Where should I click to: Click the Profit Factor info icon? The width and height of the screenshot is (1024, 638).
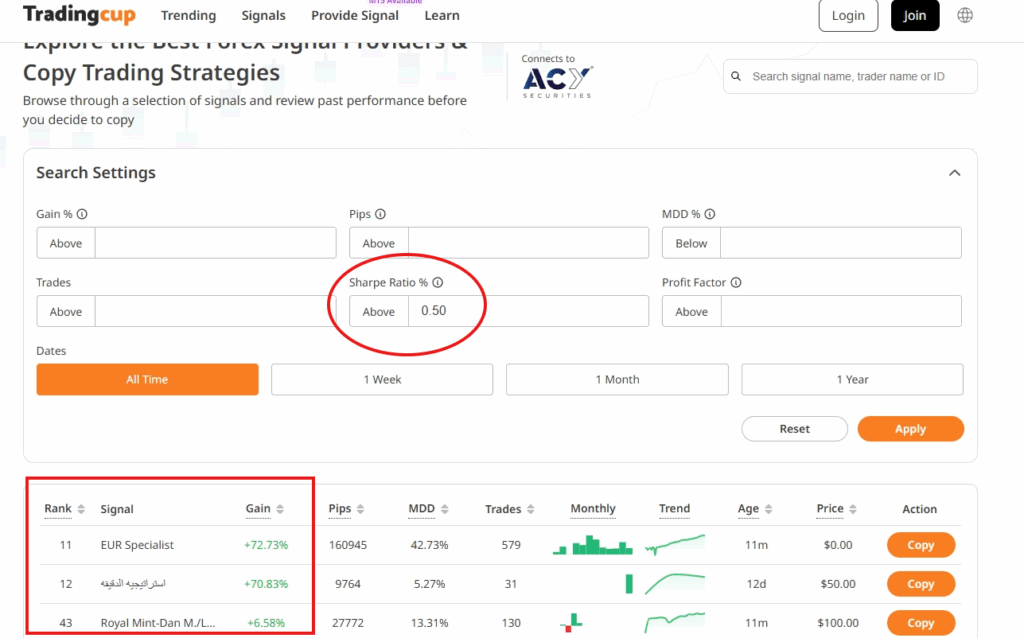[736, 283]
